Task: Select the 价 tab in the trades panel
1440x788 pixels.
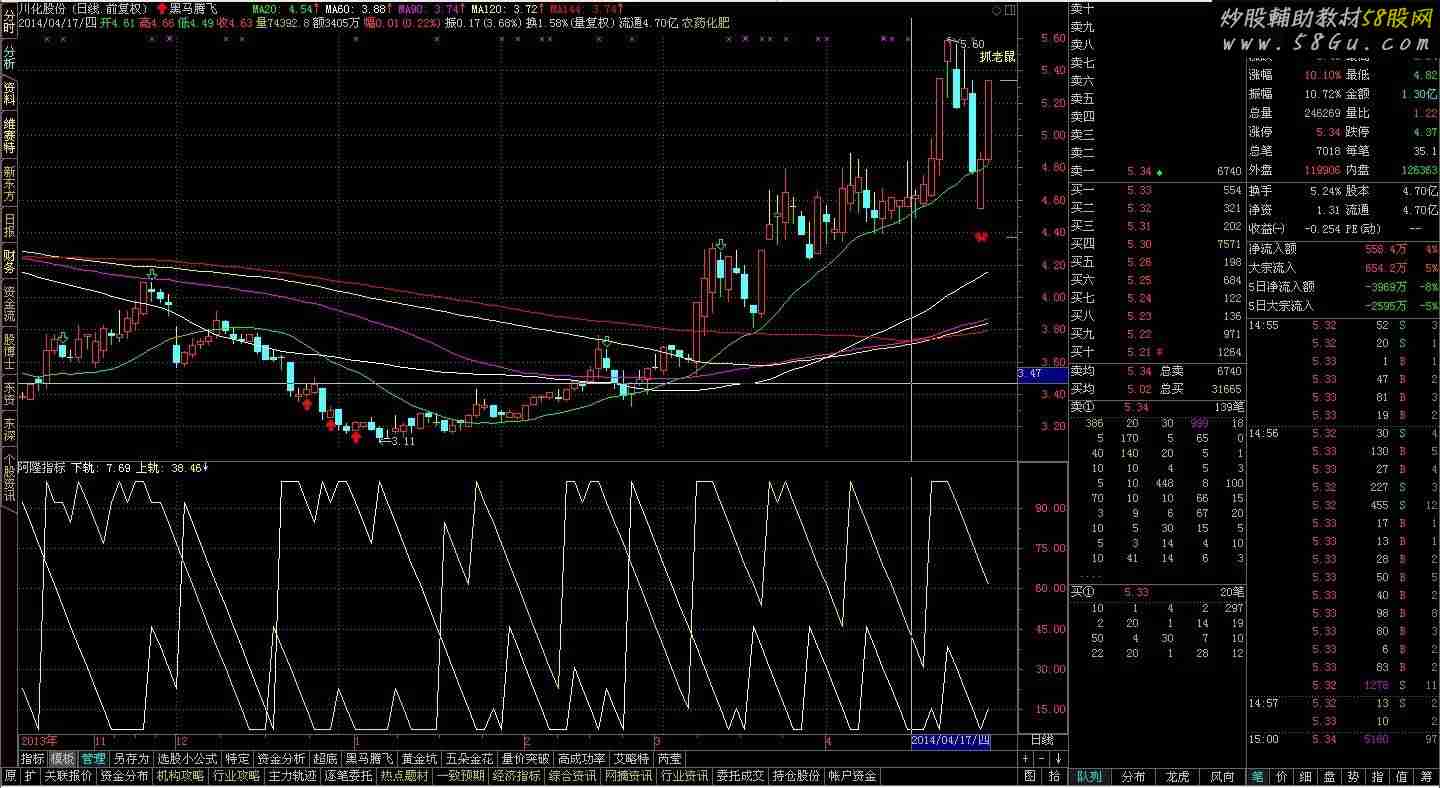Action: (x=1282, y=776)
